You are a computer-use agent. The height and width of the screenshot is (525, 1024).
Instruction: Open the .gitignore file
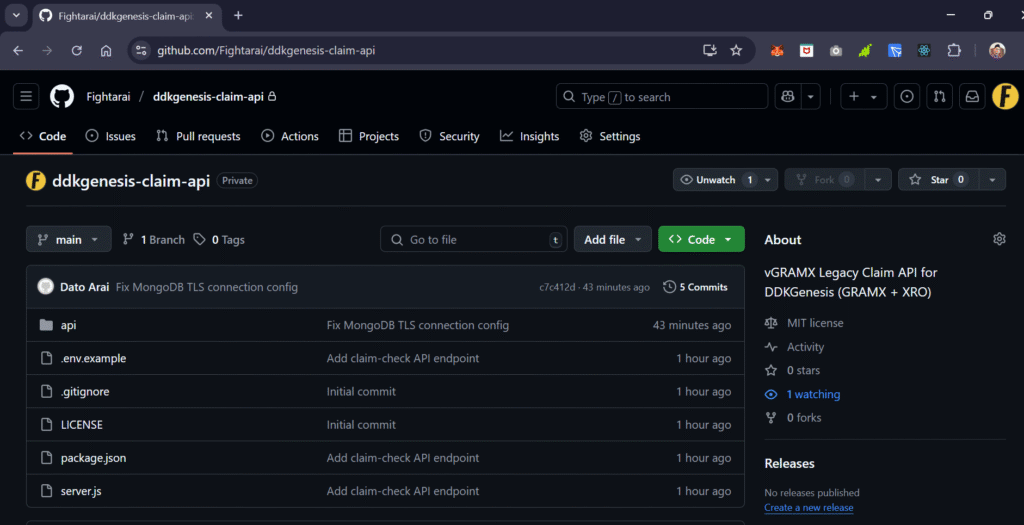click(x=85, y=392)
